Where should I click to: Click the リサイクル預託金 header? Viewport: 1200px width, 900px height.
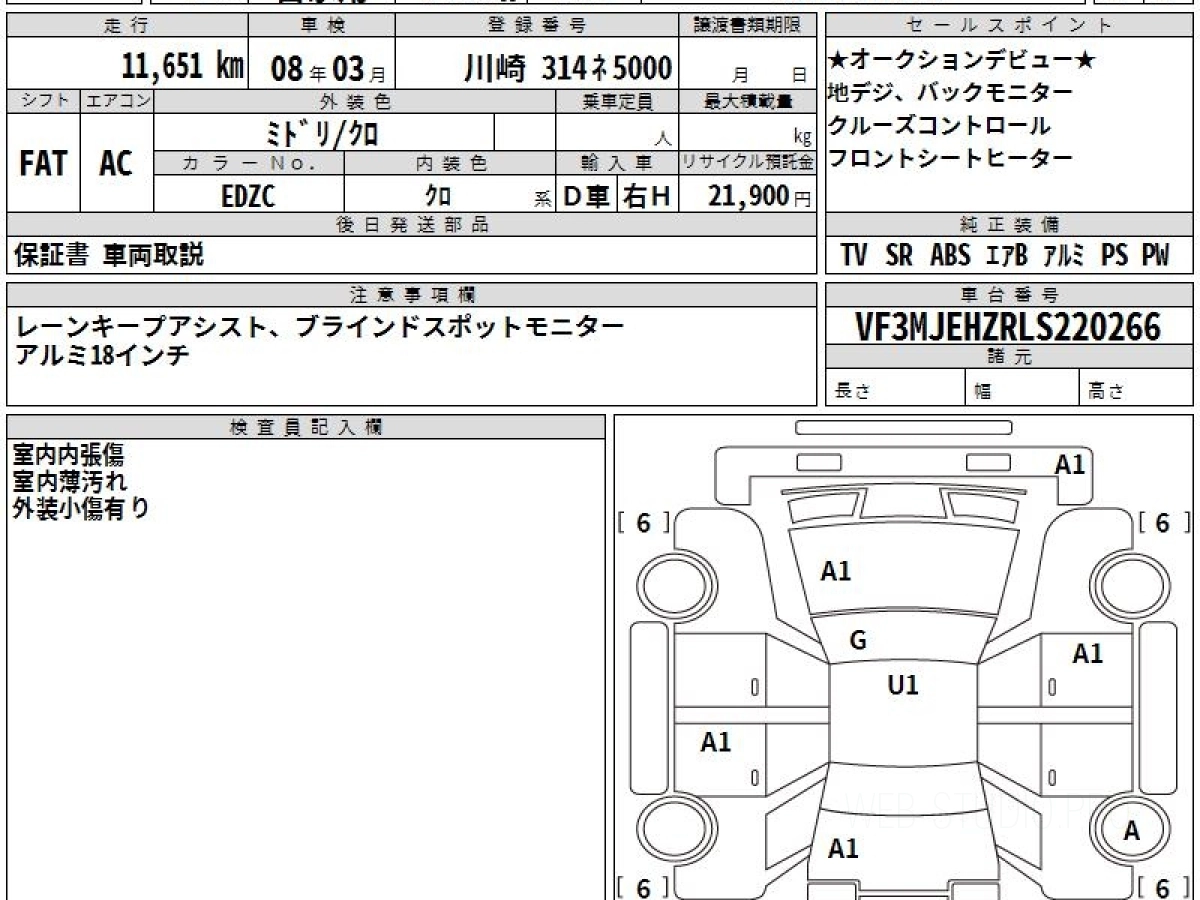(748, 163)
